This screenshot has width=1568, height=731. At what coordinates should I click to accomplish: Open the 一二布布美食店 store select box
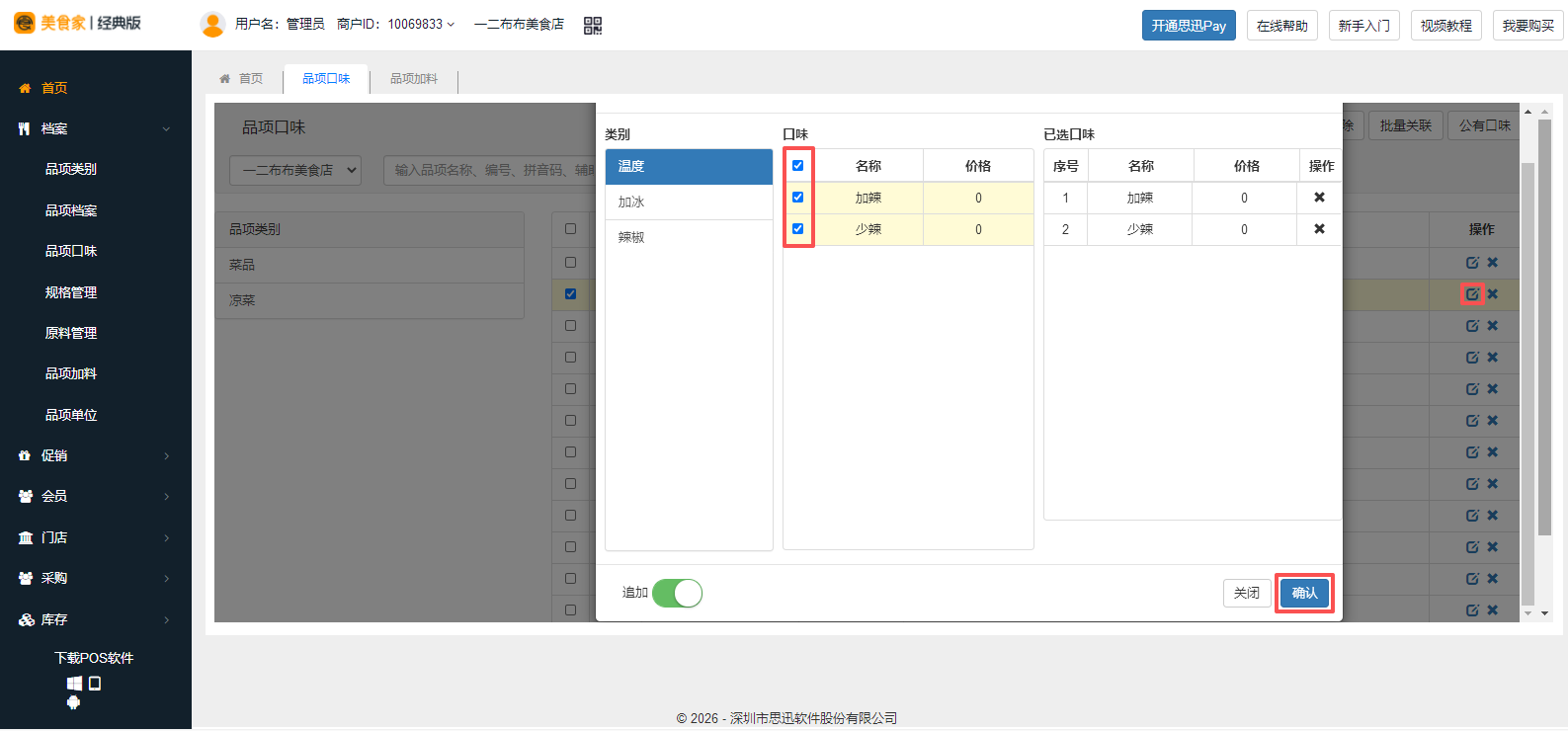tap(295, 170)
